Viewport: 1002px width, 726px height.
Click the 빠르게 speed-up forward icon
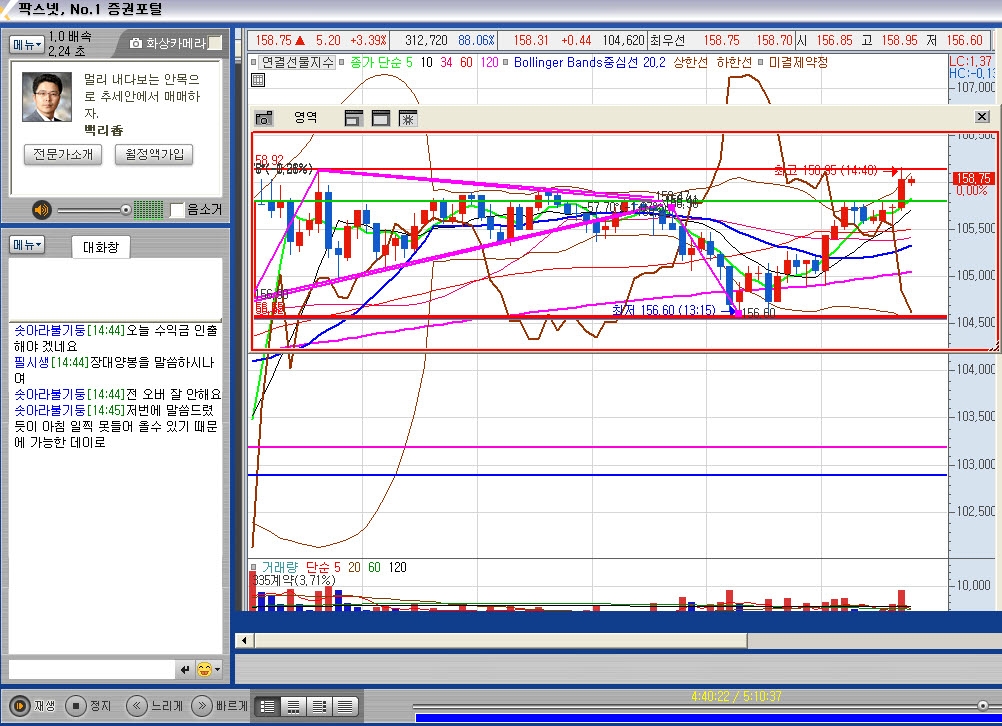(201, 706)
